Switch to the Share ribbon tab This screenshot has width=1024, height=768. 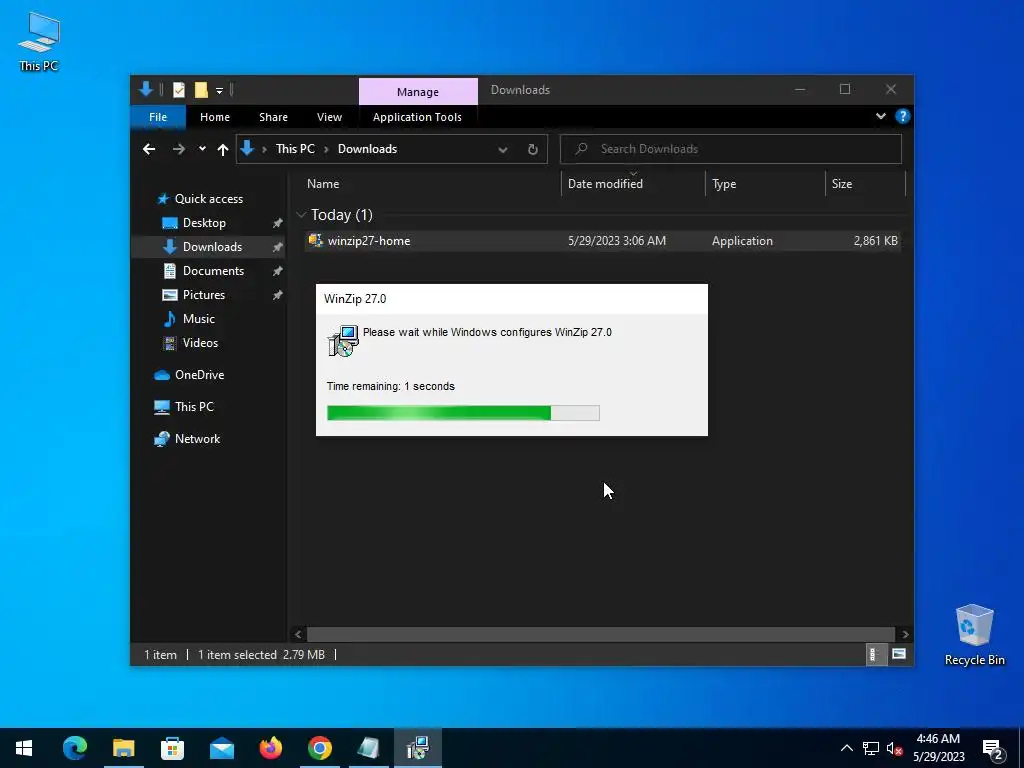tap(273, 117)
